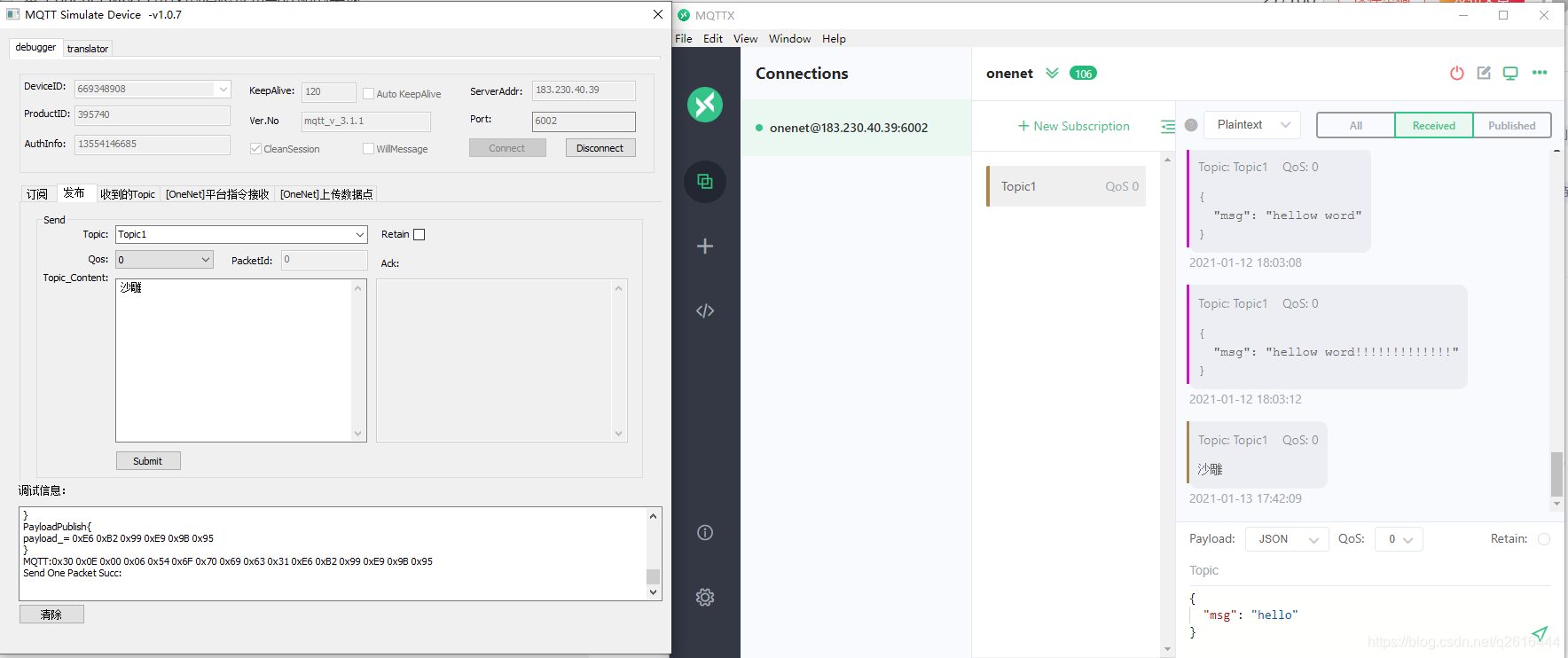
Task: Toggle WillMessage checkbox
Action: point(368,148)
